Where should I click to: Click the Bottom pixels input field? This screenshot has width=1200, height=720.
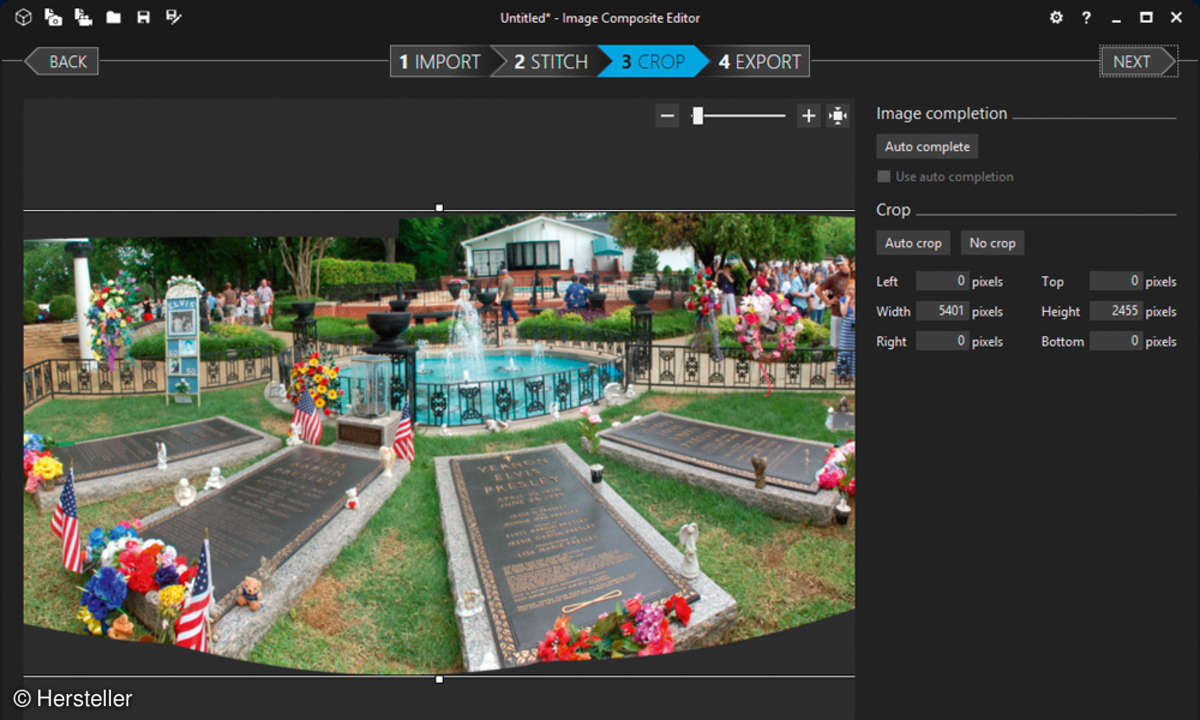[1115, 341]
